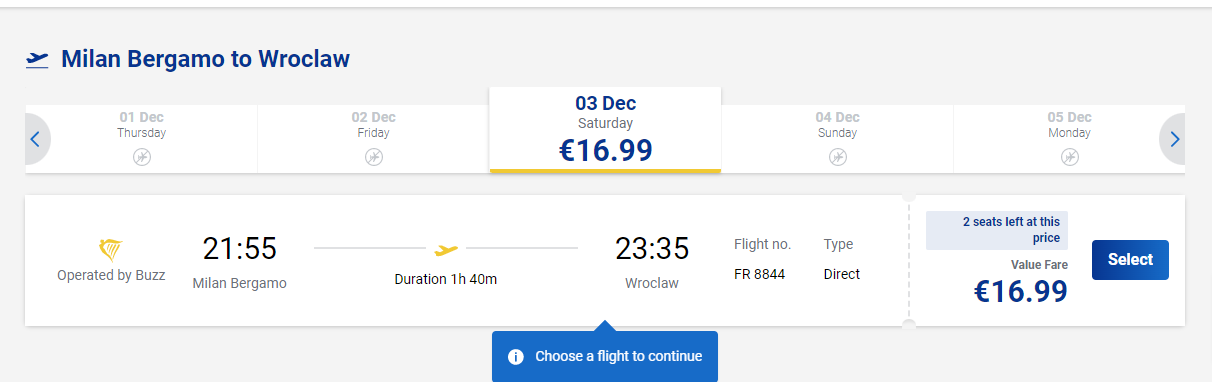The width and height of the screenshot is (1212, 382).
Task: Click the yellow plane icon above Duration
Action: coord(446,248)
